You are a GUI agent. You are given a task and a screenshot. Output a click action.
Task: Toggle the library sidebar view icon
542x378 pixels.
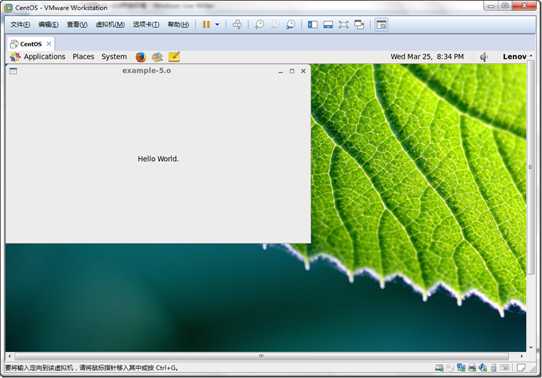click(x=313, y=25)
